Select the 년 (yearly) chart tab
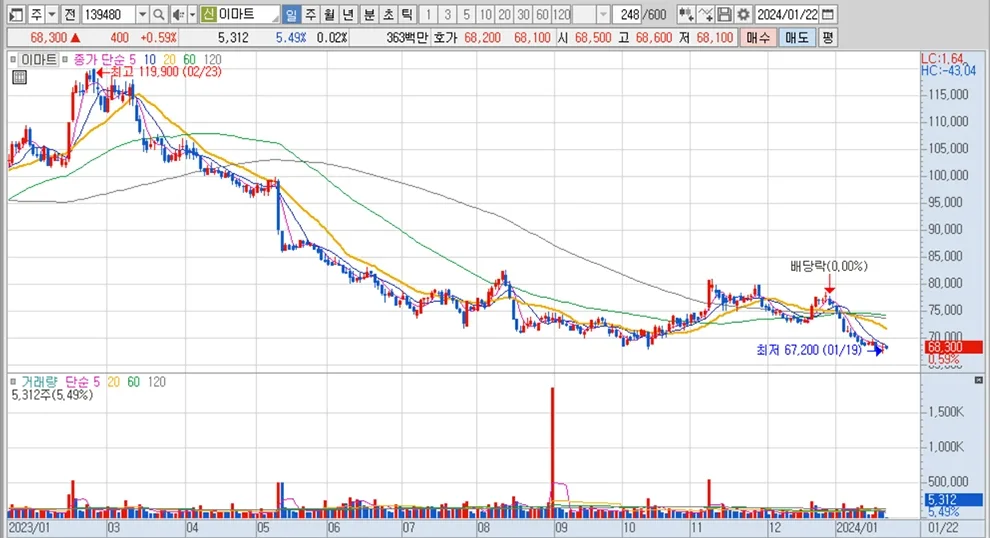 point(346,15)
